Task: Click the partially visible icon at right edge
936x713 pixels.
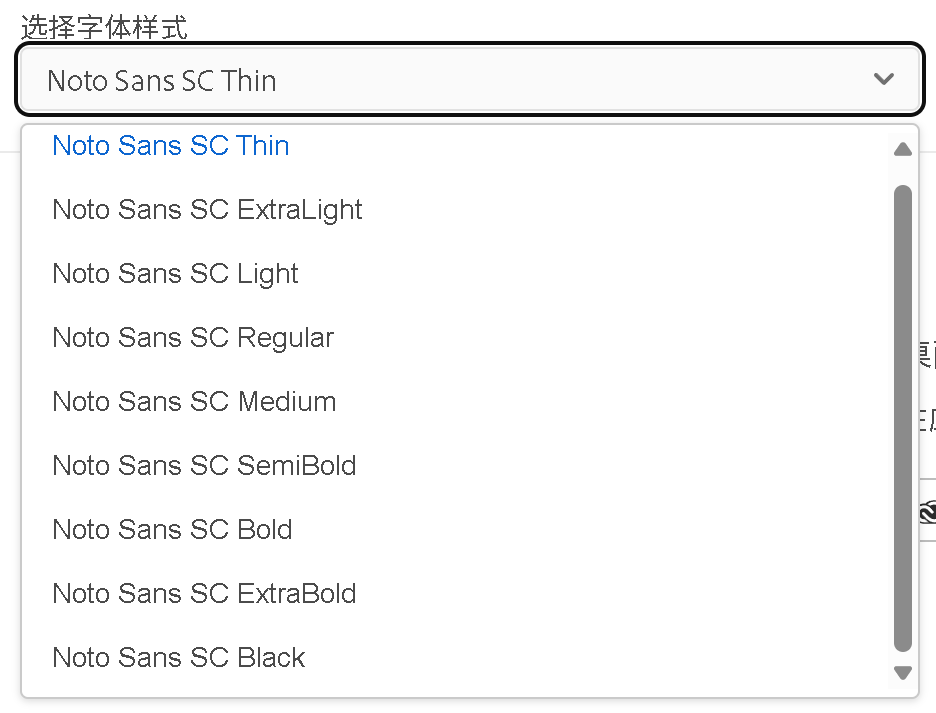Action: pos(928,512)
